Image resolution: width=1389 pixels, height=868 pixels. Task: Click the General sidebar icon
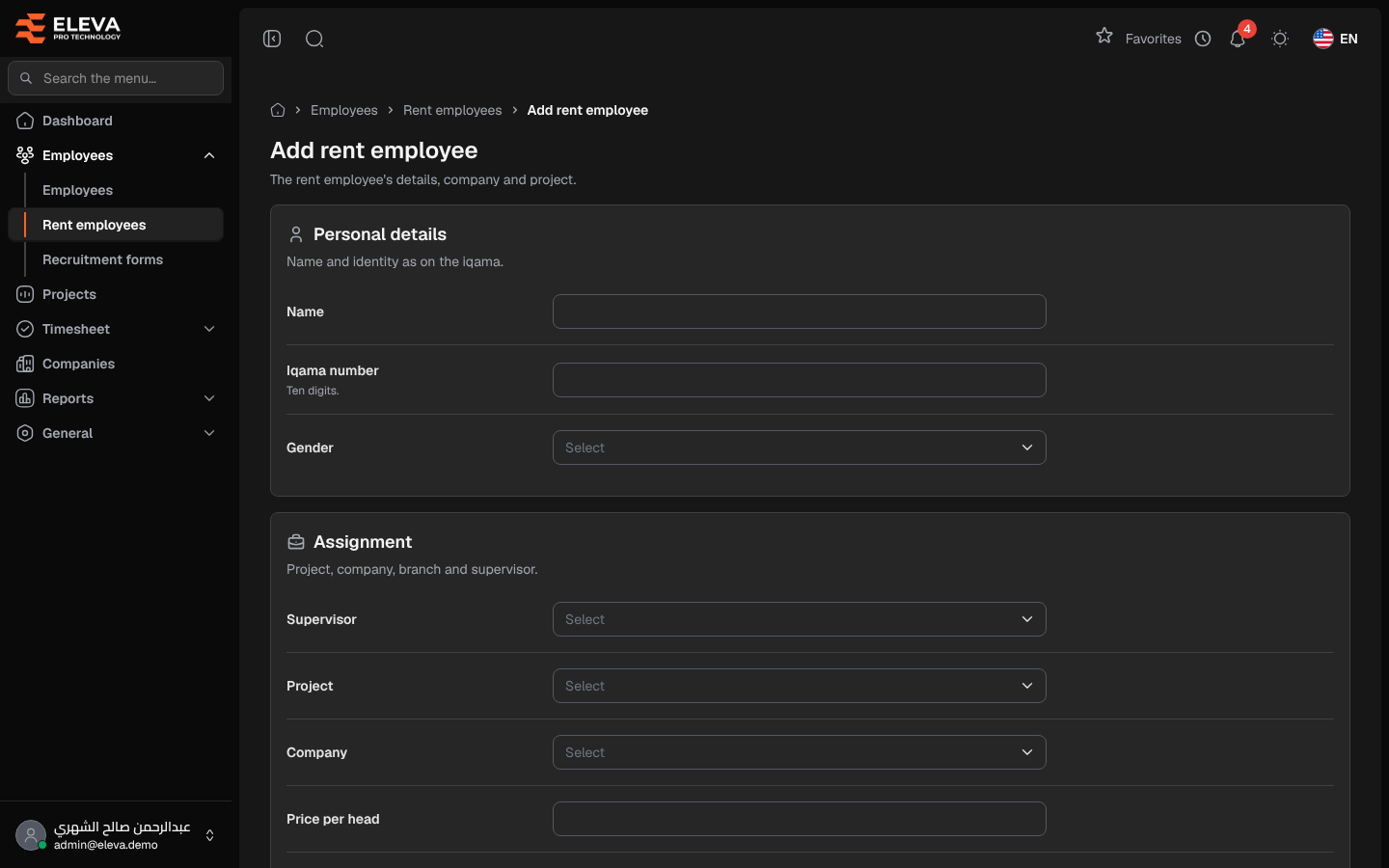click(x=25, y=433)
